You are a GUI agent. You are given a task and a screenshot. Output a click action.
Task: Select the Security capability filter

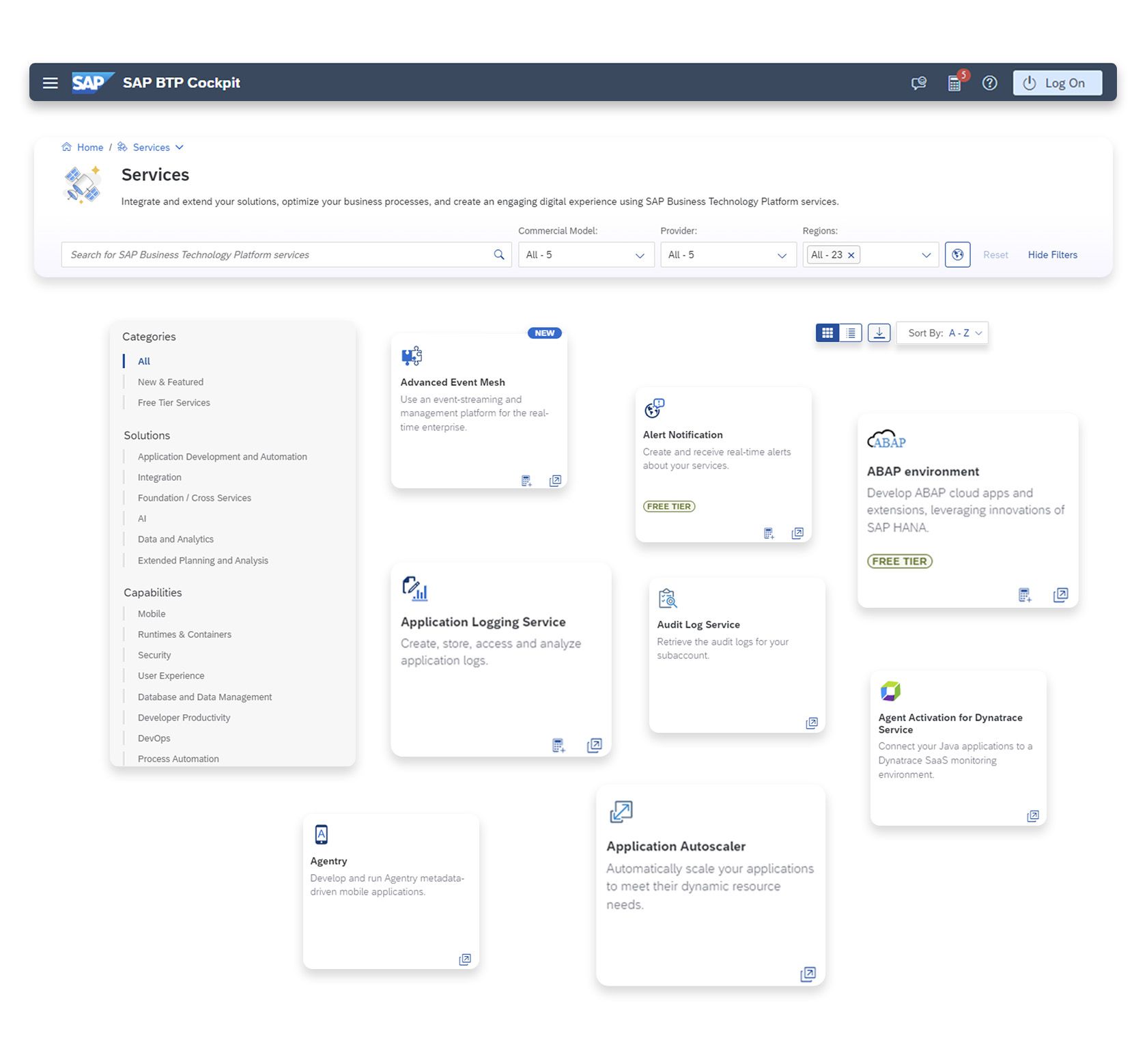click(154, 654)
